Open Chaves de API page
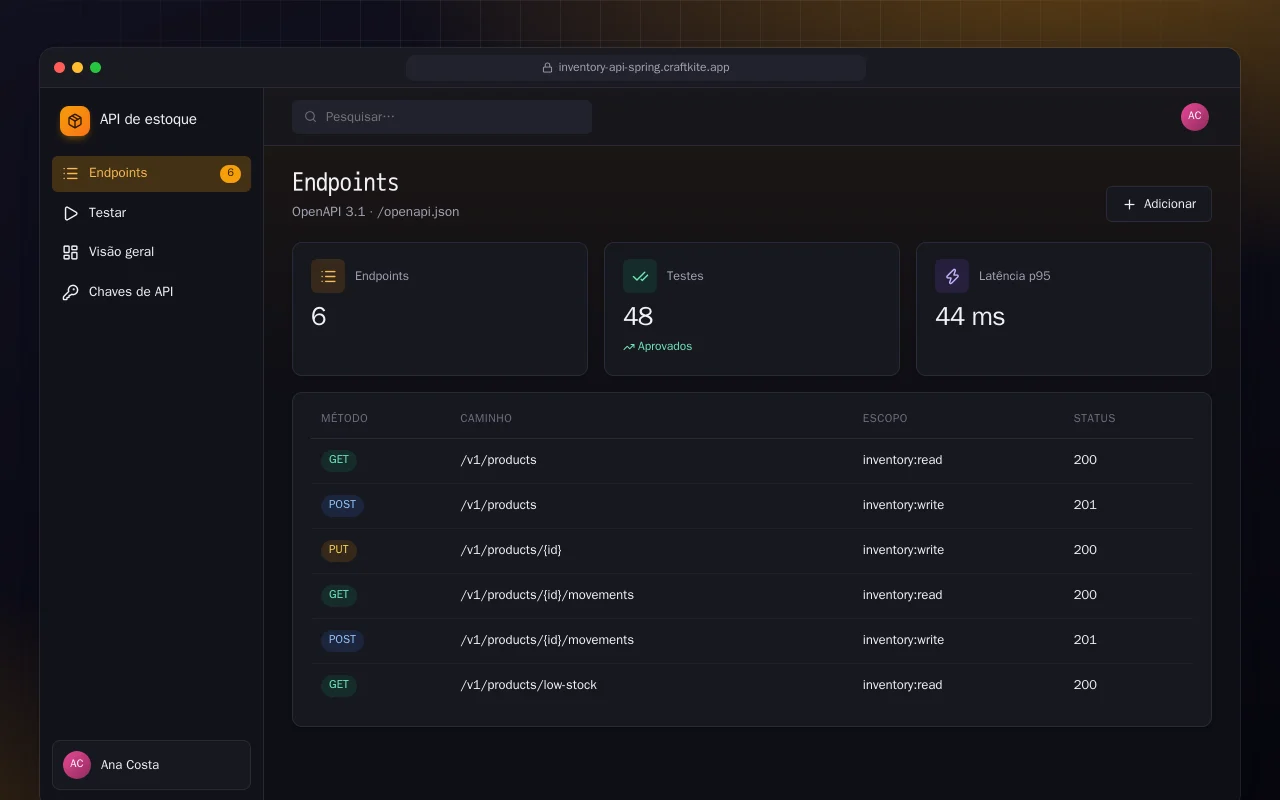Viewport: 1280px width, 800px height. tap(151, 292)
